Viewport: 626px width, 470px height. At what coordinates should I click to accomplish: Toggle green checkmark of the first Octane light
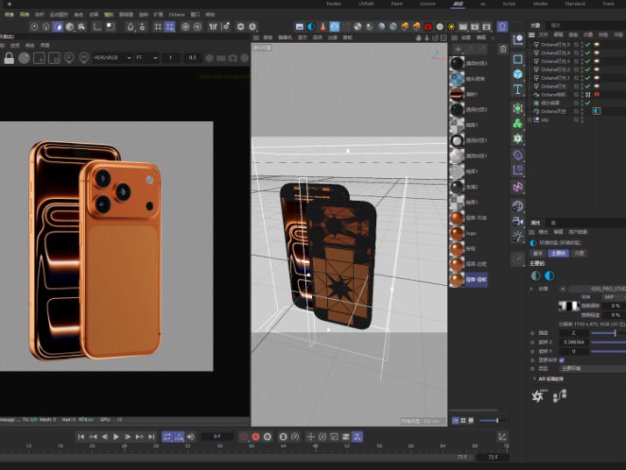(x=588, y=46)
